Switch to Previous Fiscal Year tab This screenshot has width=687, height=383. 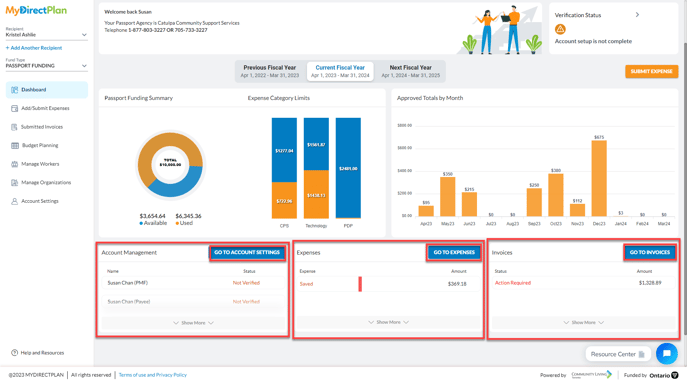click(269, 71)
